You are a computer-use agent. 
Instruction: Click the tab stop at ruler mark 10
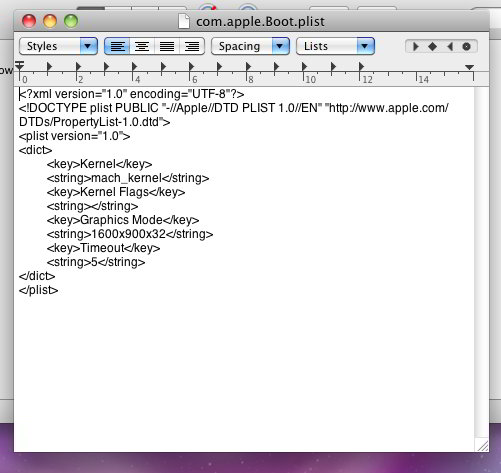[x=304, y=67]
